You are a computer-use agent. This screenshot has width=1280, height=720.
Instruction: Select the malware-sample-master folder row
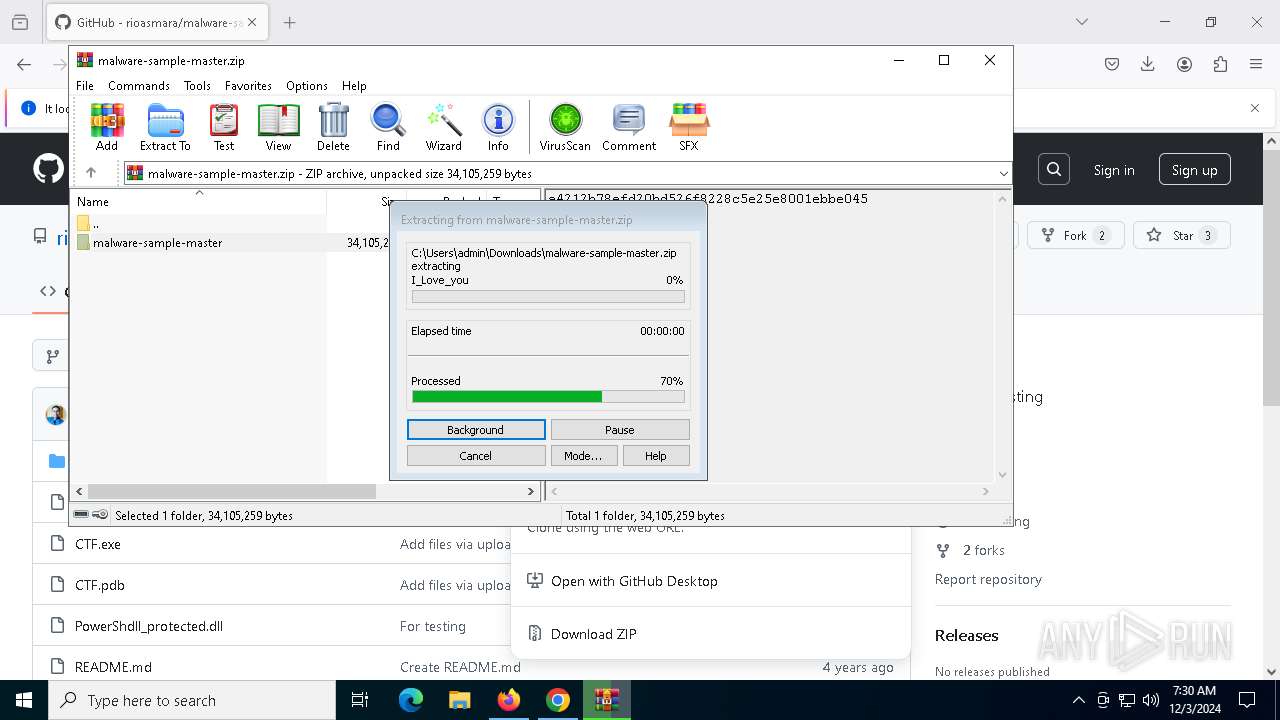[x=235, y=243]
